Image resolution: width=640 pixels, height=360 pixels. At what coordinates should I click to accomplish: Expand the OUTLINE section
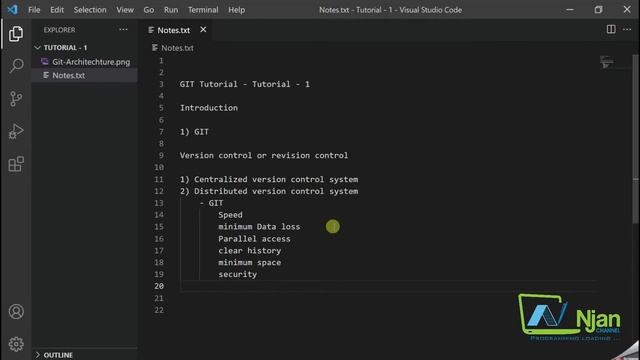37,355
